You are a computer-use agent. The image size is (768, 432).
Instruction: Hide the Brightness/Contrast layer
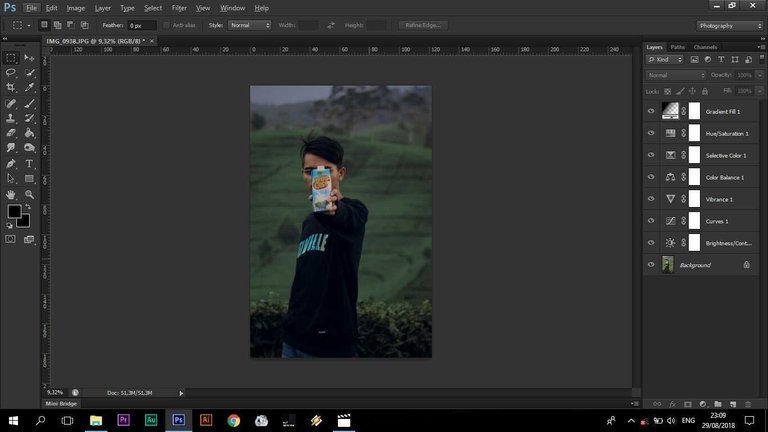[651, 243]
